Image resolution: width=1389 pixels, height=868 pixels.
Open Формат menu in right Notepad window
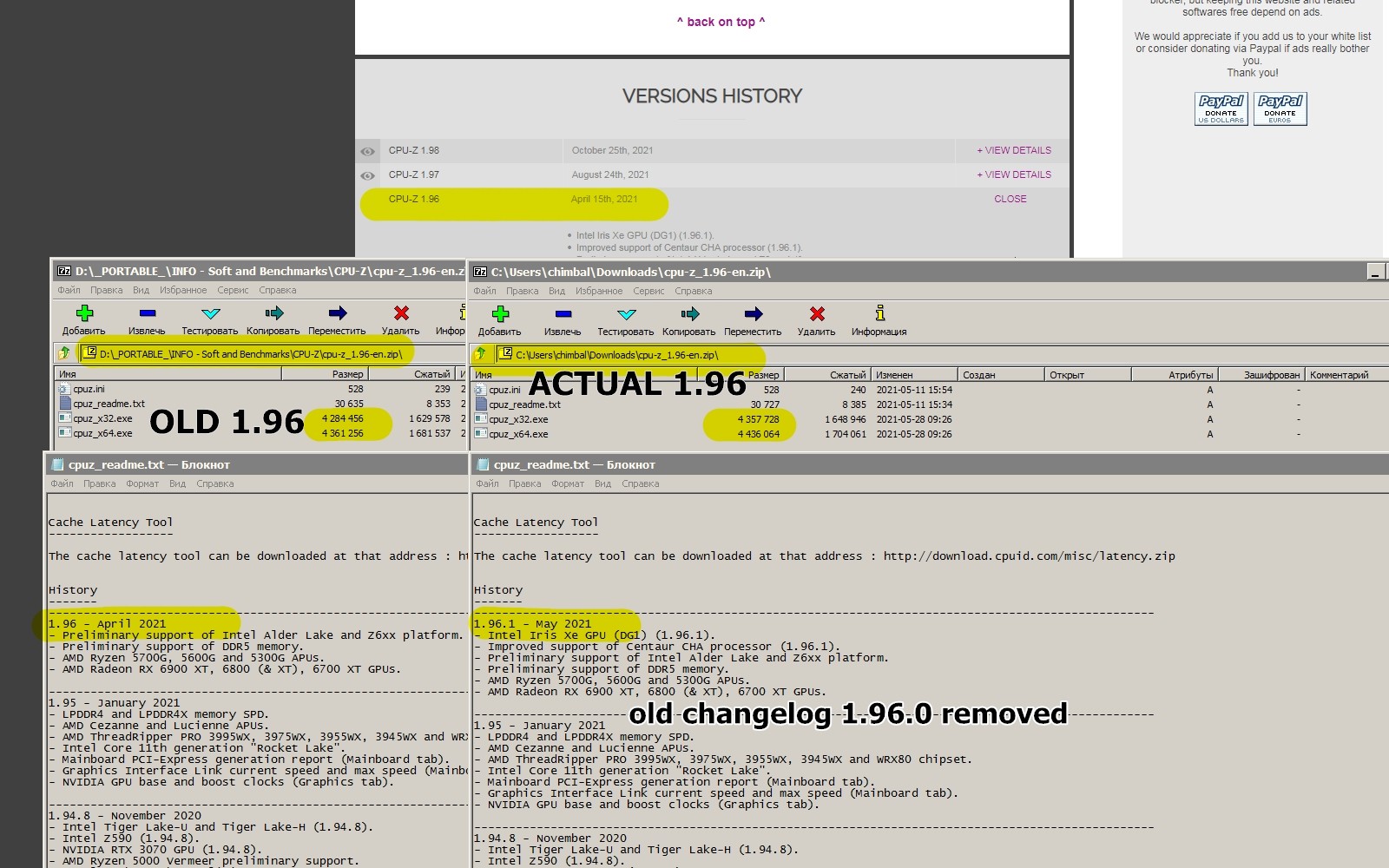pyautogui.click(x=568, y=483)
